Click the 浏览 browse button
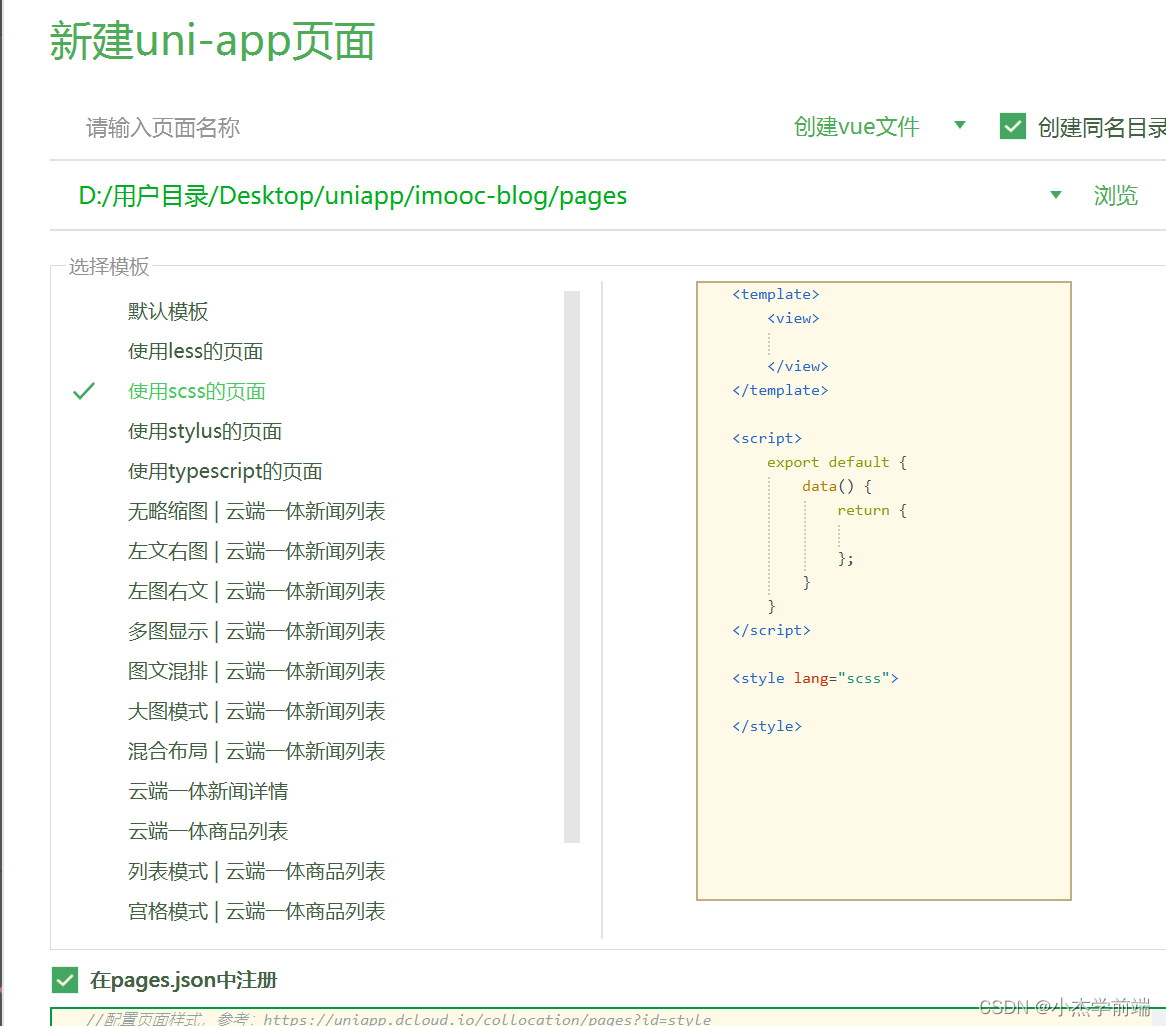The height and width of the screenshot is (1026, 1166). 1115,196
